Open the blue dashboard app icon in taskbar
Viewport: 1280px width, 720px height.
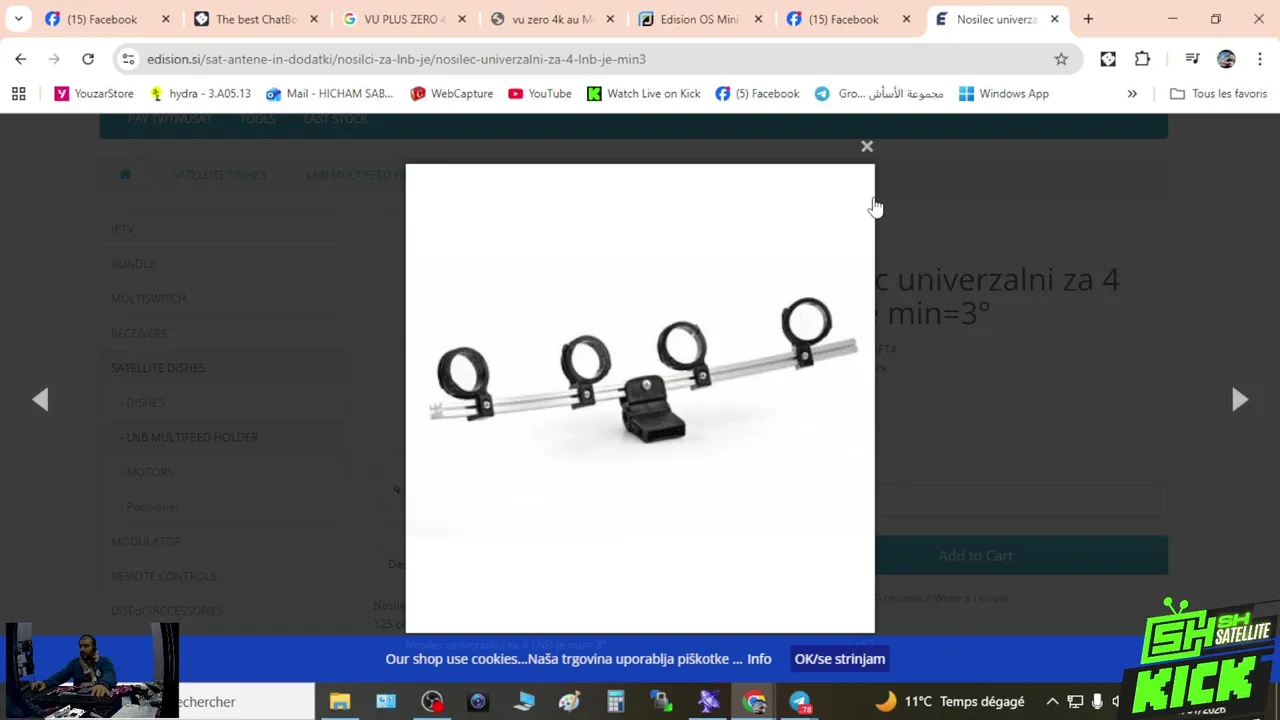pos(386,702)
